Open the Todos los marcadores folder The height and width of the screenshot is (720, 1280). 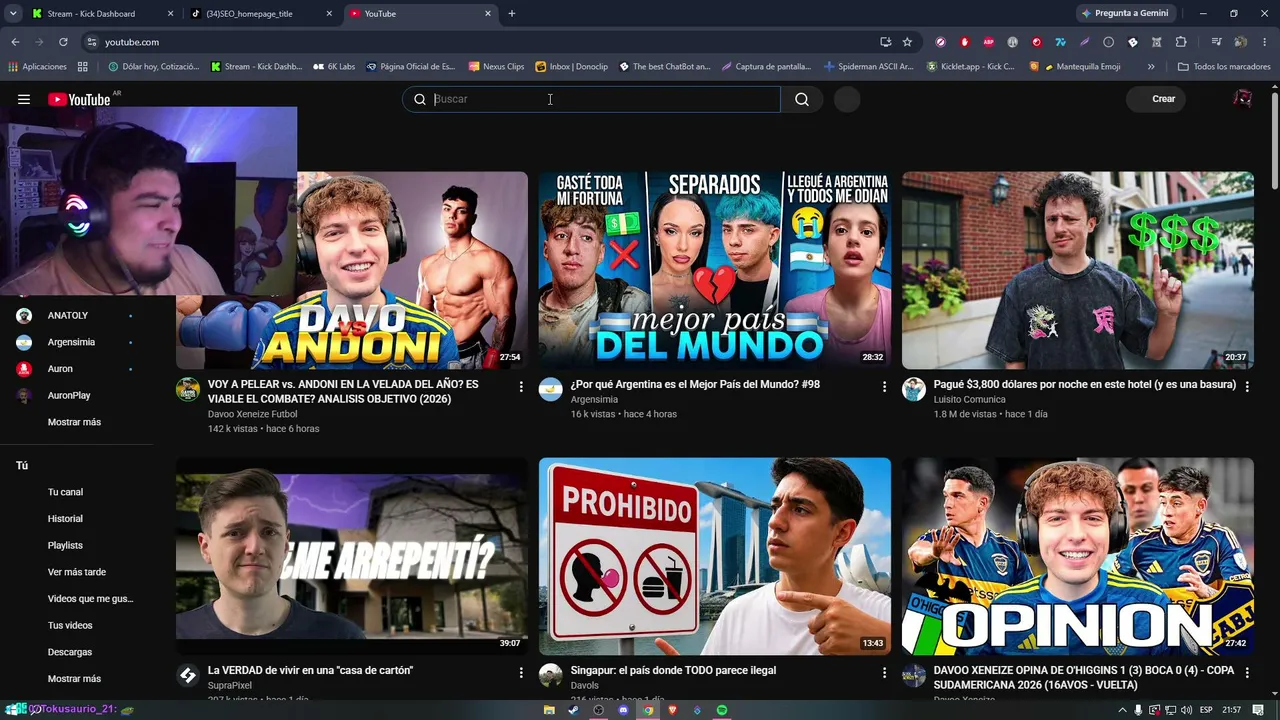click(1224, 67)
